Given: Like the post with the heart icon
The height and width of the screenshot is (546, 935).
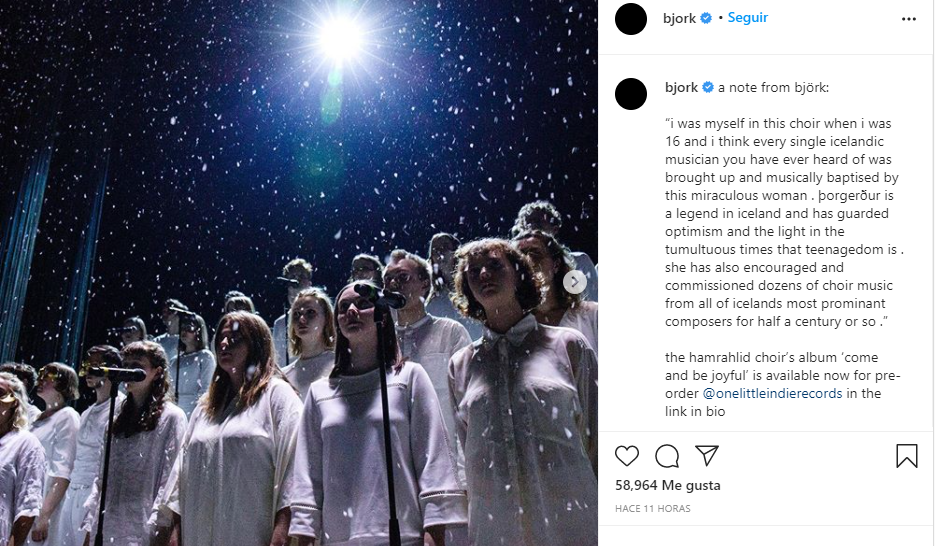Looking at the screenshot, I should pyautogui.click(x=627, y=456).
